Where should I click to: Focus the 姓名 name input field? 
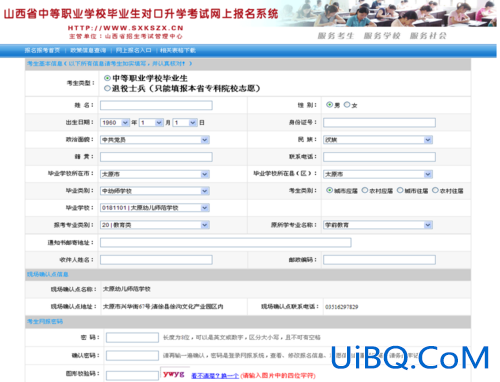[x=156, y=105]
